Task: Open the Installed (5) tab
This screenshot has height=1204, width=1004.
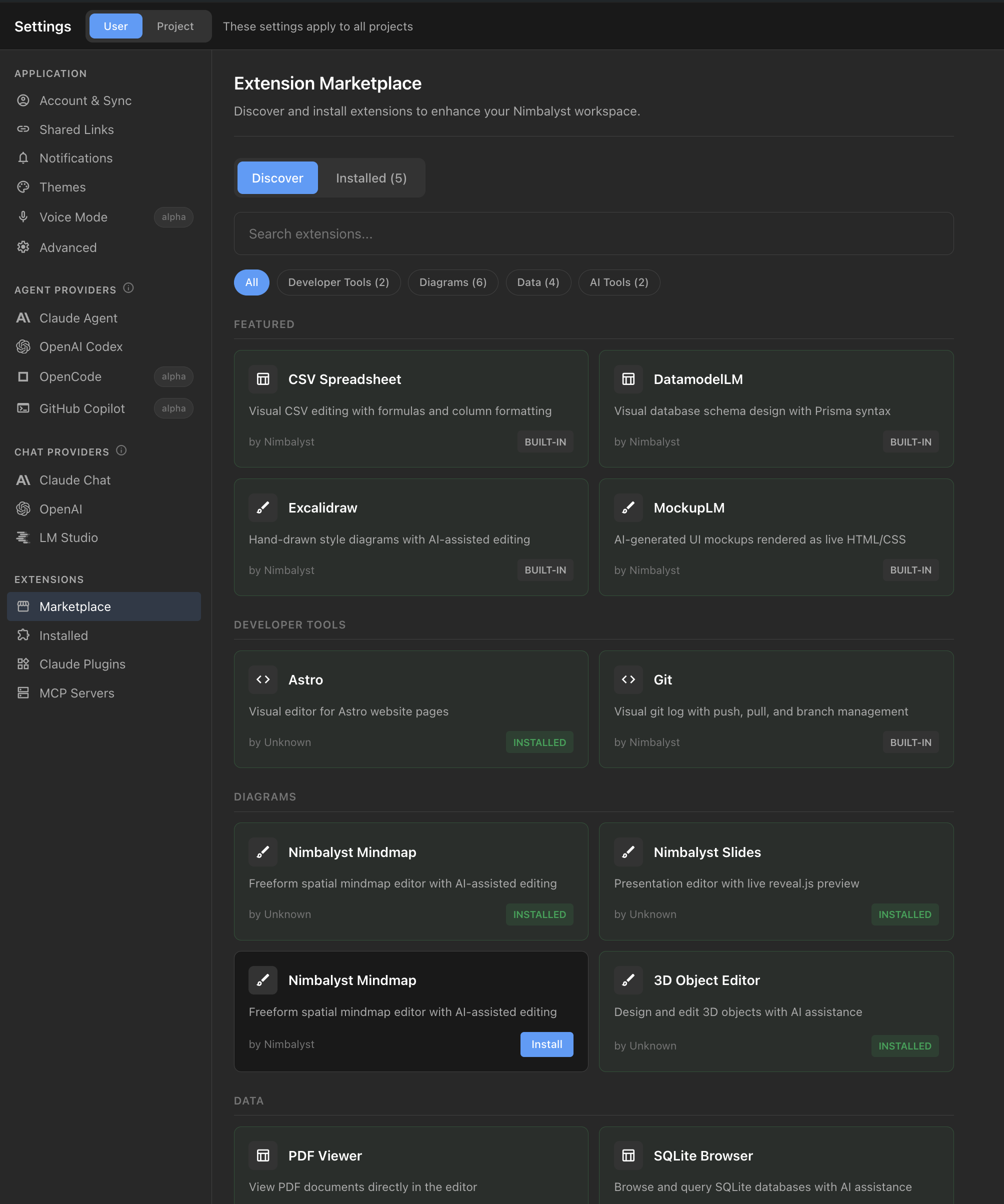Action: coord(371,177)
